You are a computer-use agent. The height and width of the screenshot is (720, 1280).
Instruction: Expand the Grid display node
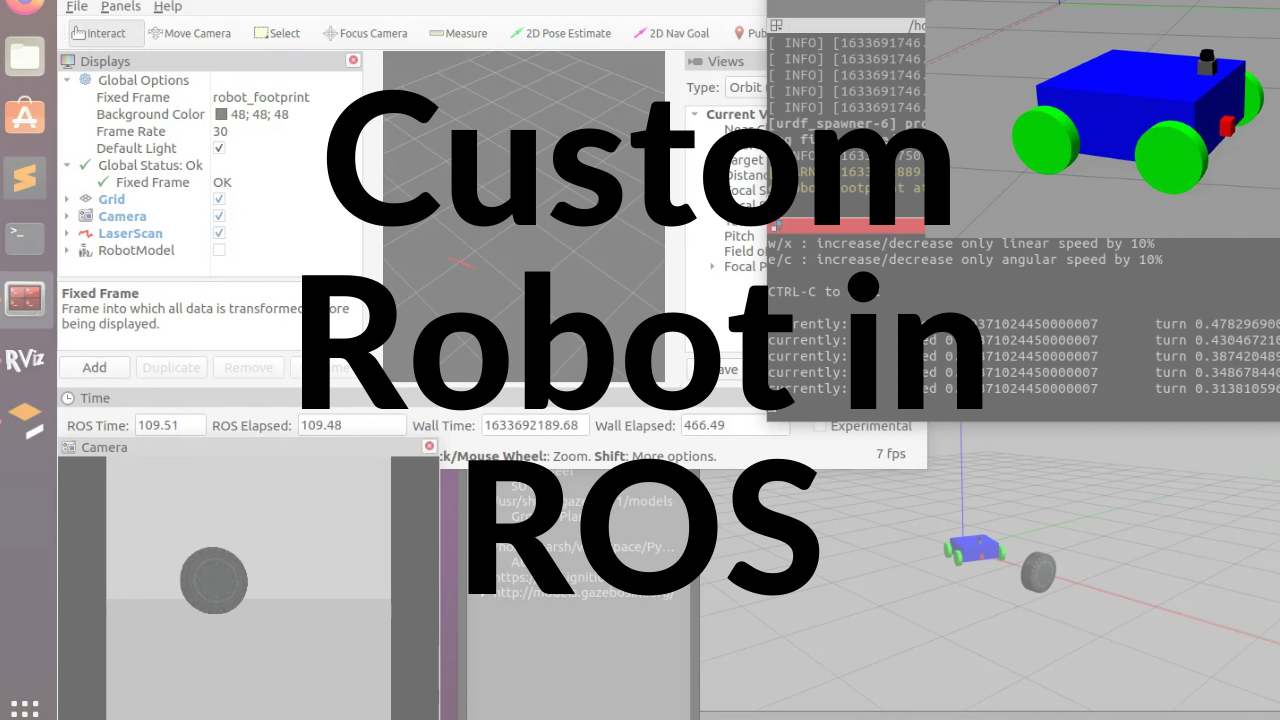click(68, 199)
